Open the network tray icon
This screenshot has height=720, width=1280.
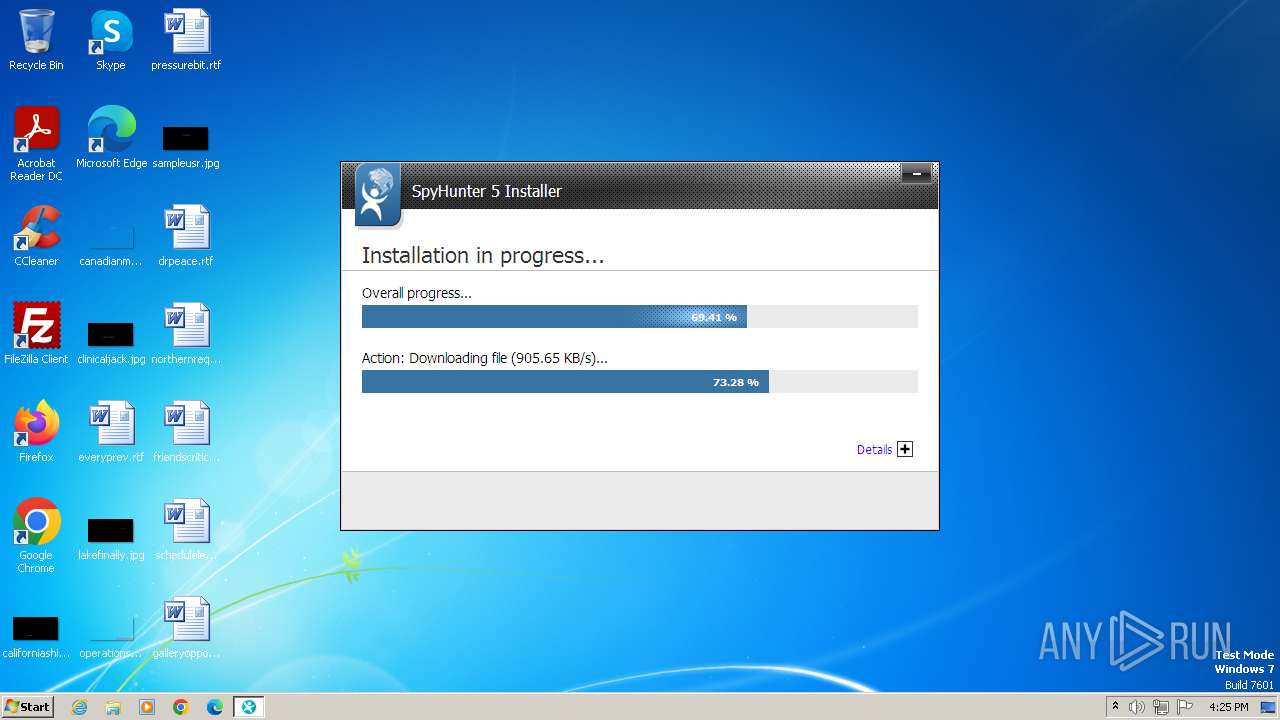(x=1161, y=707)
